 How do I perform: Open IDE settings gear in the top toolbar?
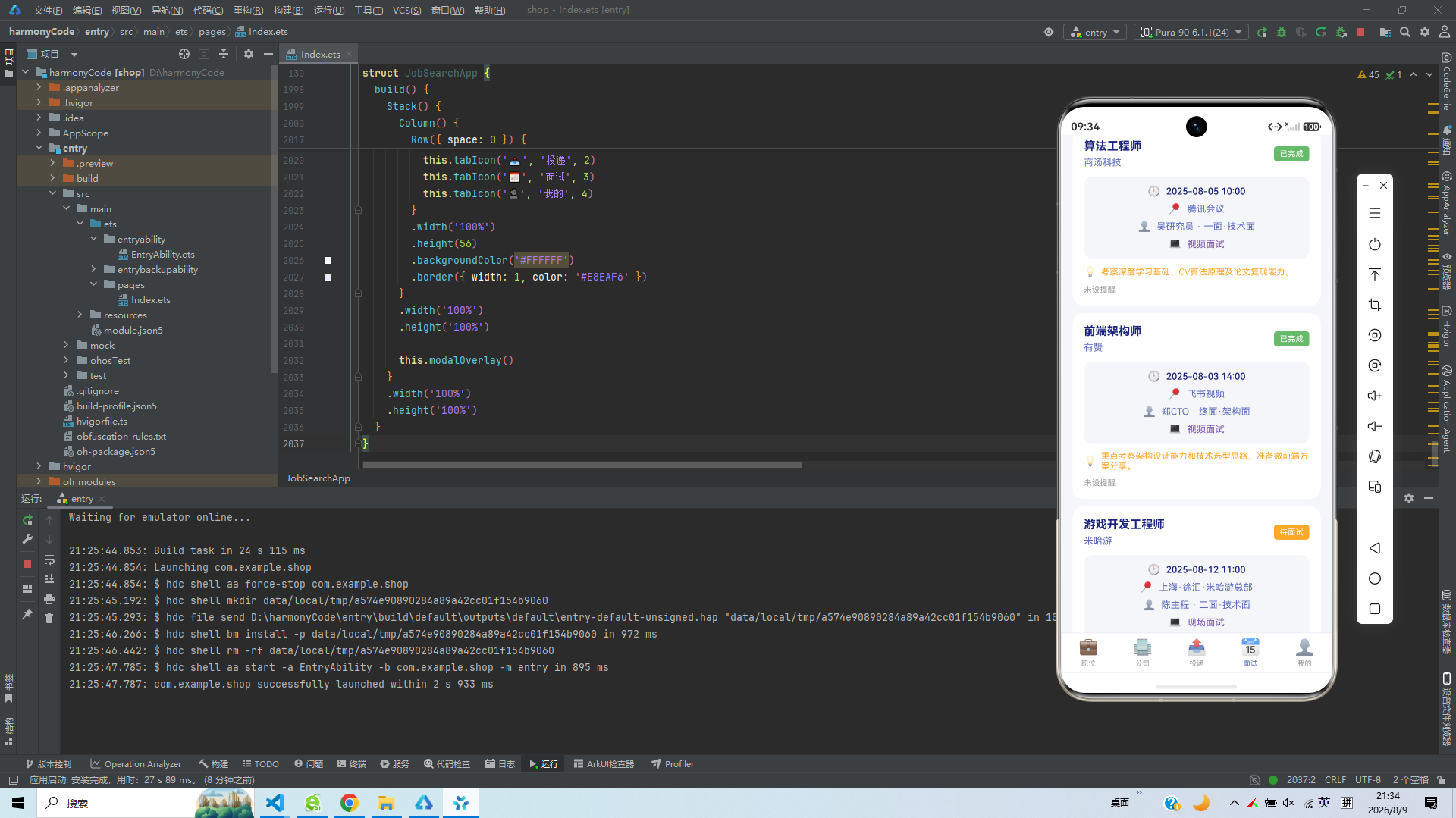1425,33
